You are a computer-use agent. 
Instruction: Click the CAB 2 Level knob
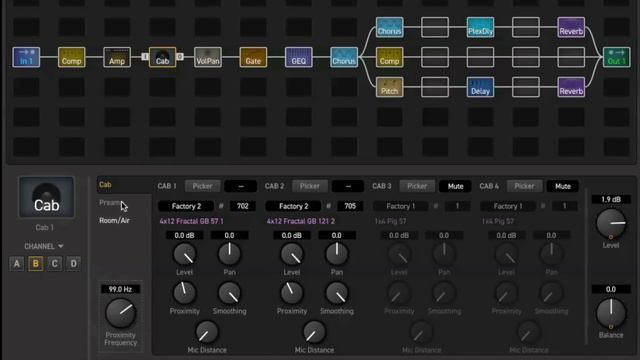(x=292, y=254)
